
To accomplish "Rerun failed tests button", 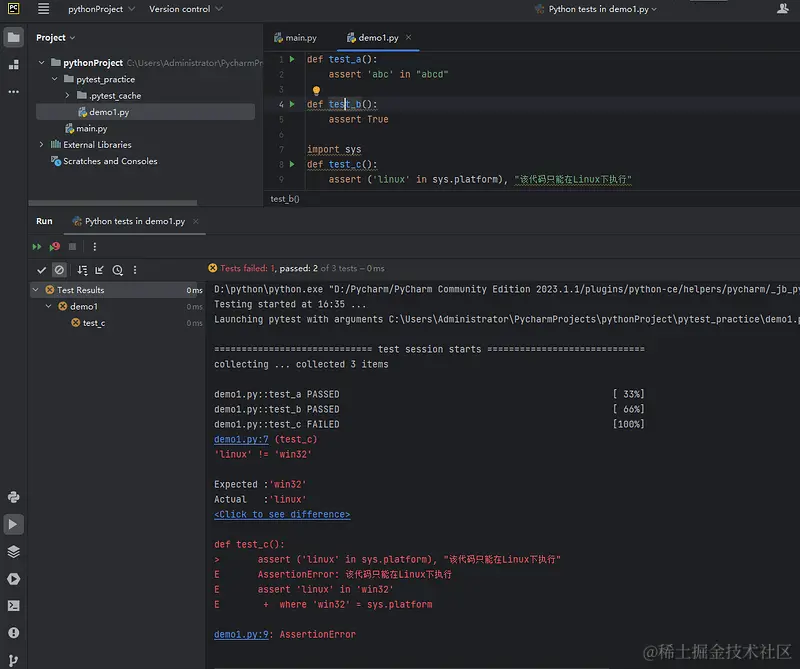I will pos(55,247).
